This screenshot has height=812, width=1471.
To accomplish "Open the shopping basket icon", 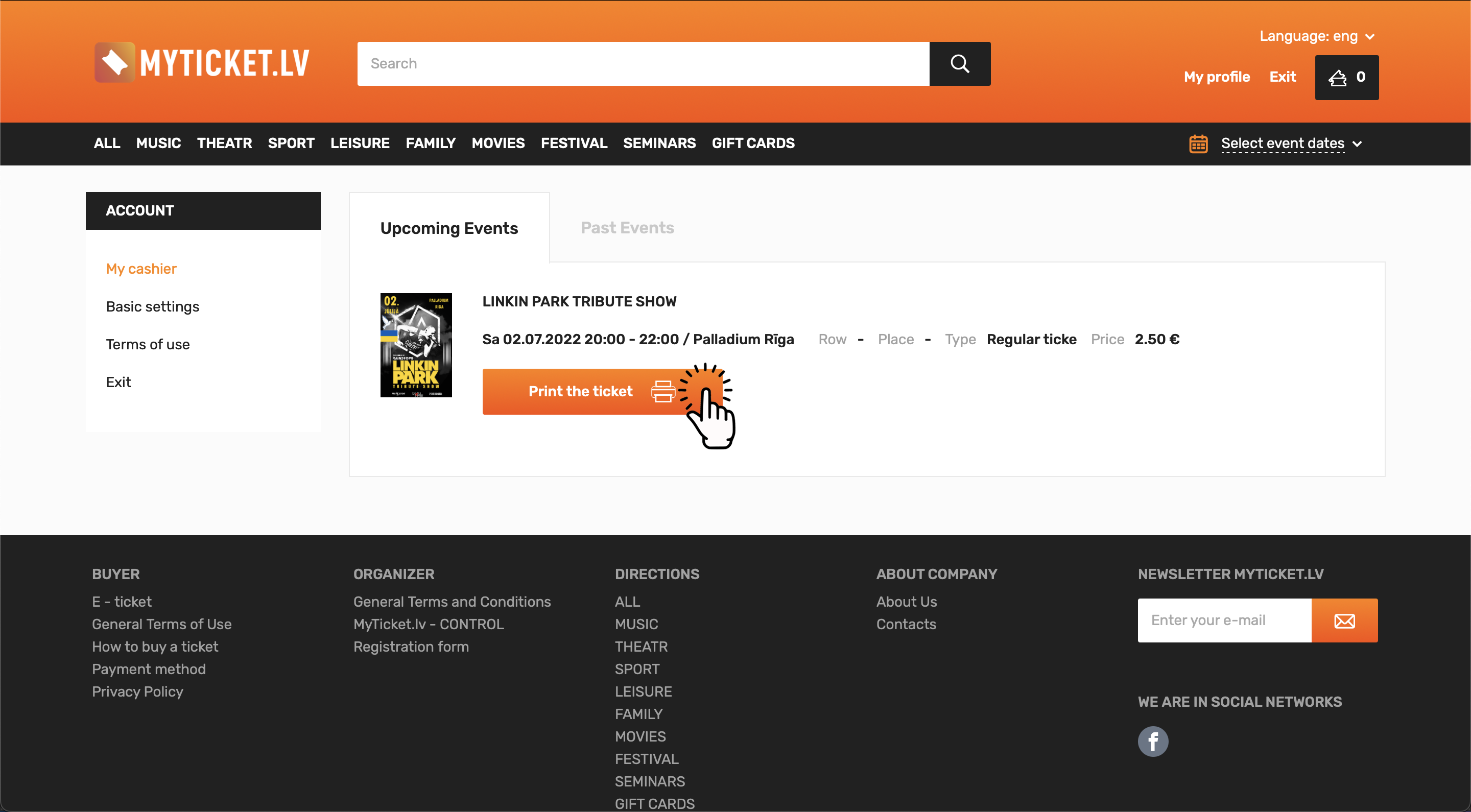I will (x=1346, y=78).
